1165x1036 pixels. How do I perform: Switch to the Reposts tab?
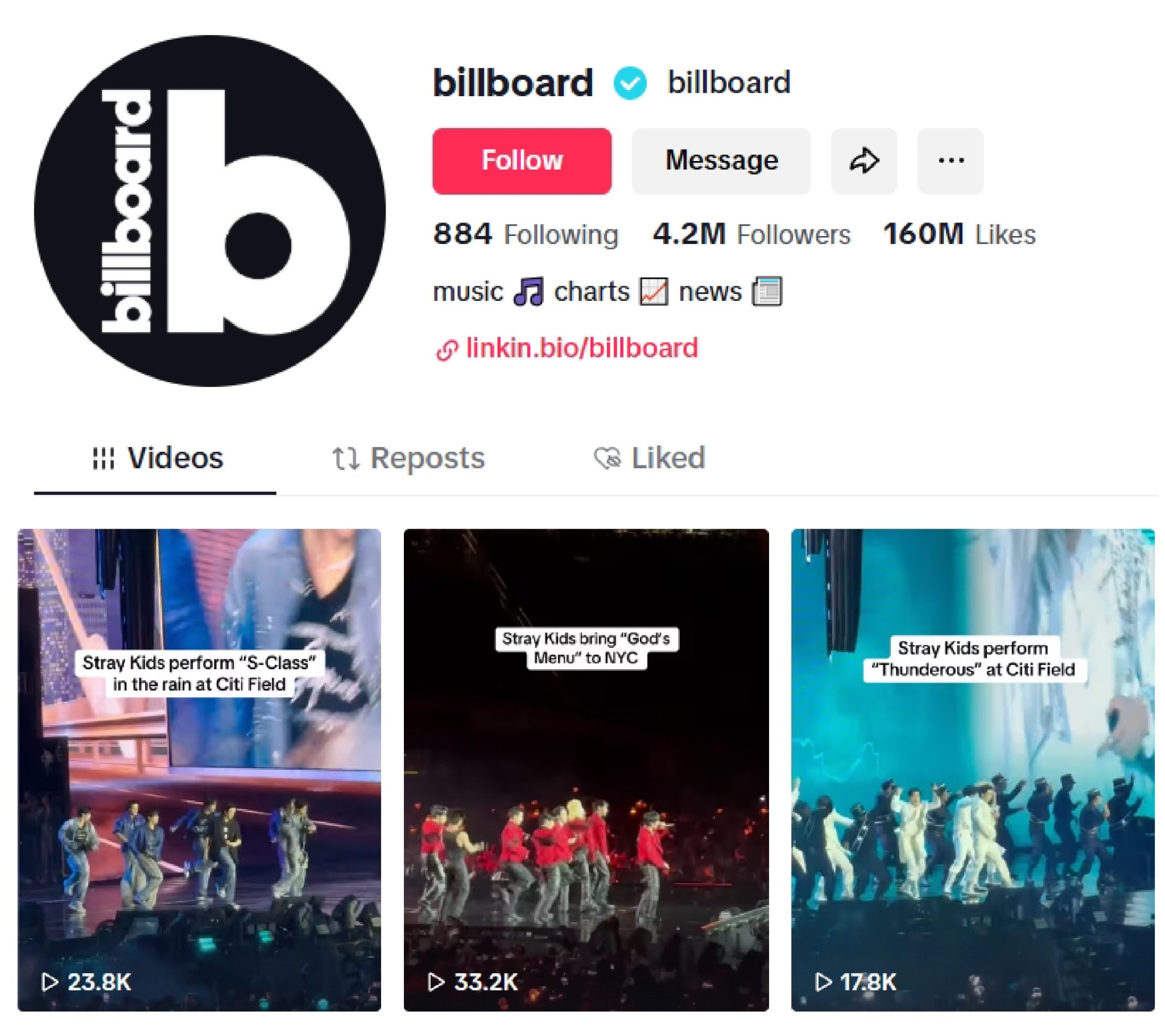click(x=408, y=459)
